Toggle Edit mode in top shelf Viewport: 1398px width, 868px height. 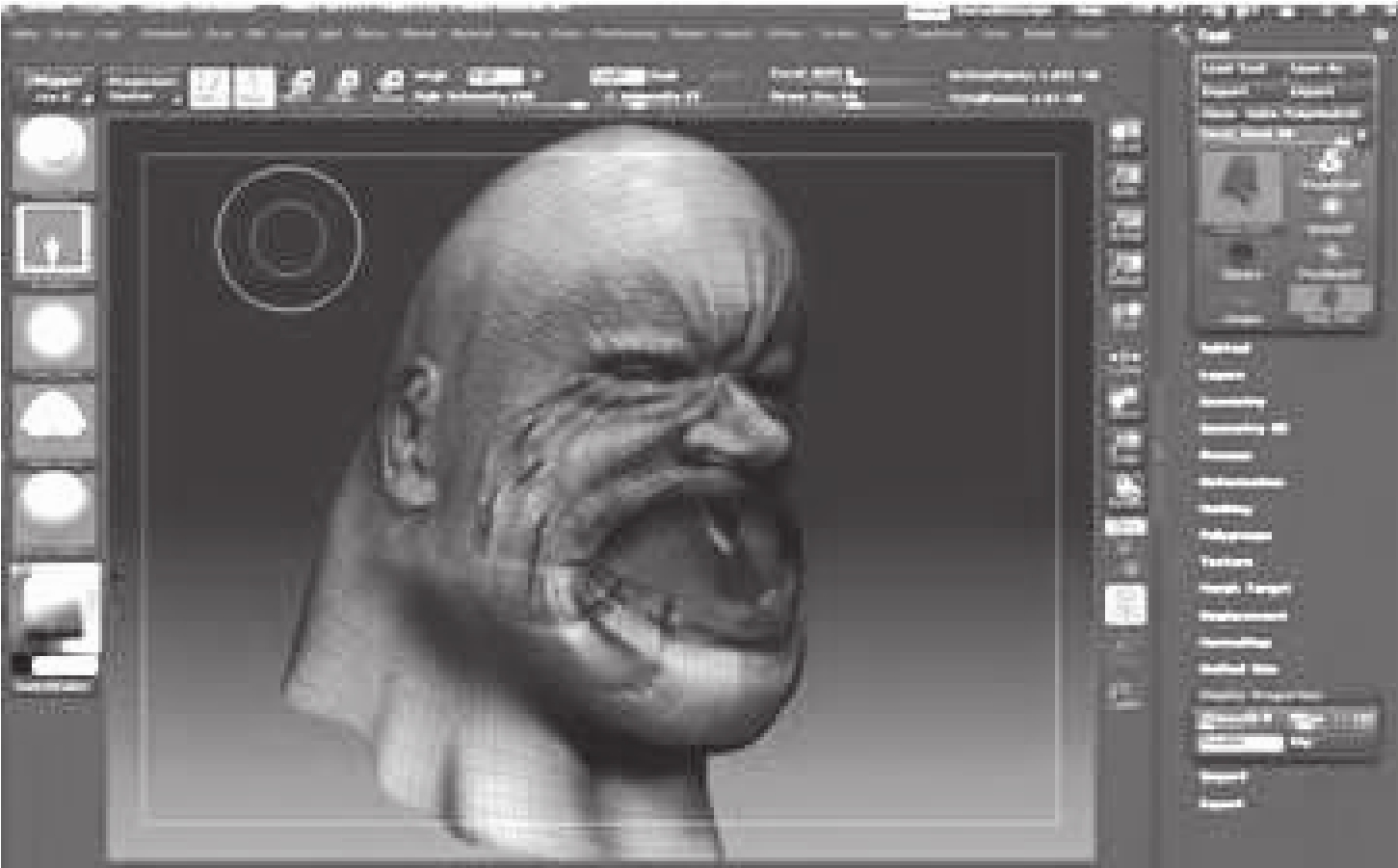pyautogui.click(x=208, y=88)
